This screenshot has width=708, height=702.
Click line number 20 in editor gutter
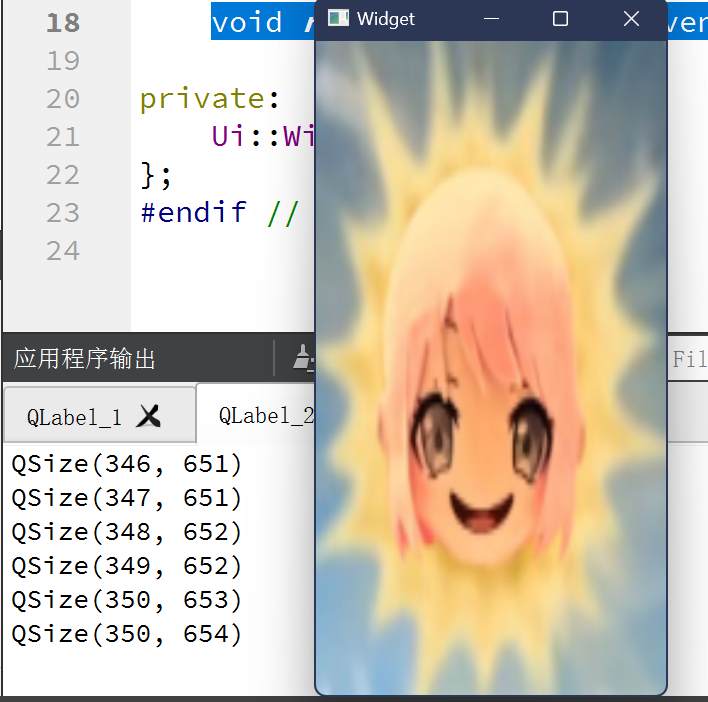point(63,99)
